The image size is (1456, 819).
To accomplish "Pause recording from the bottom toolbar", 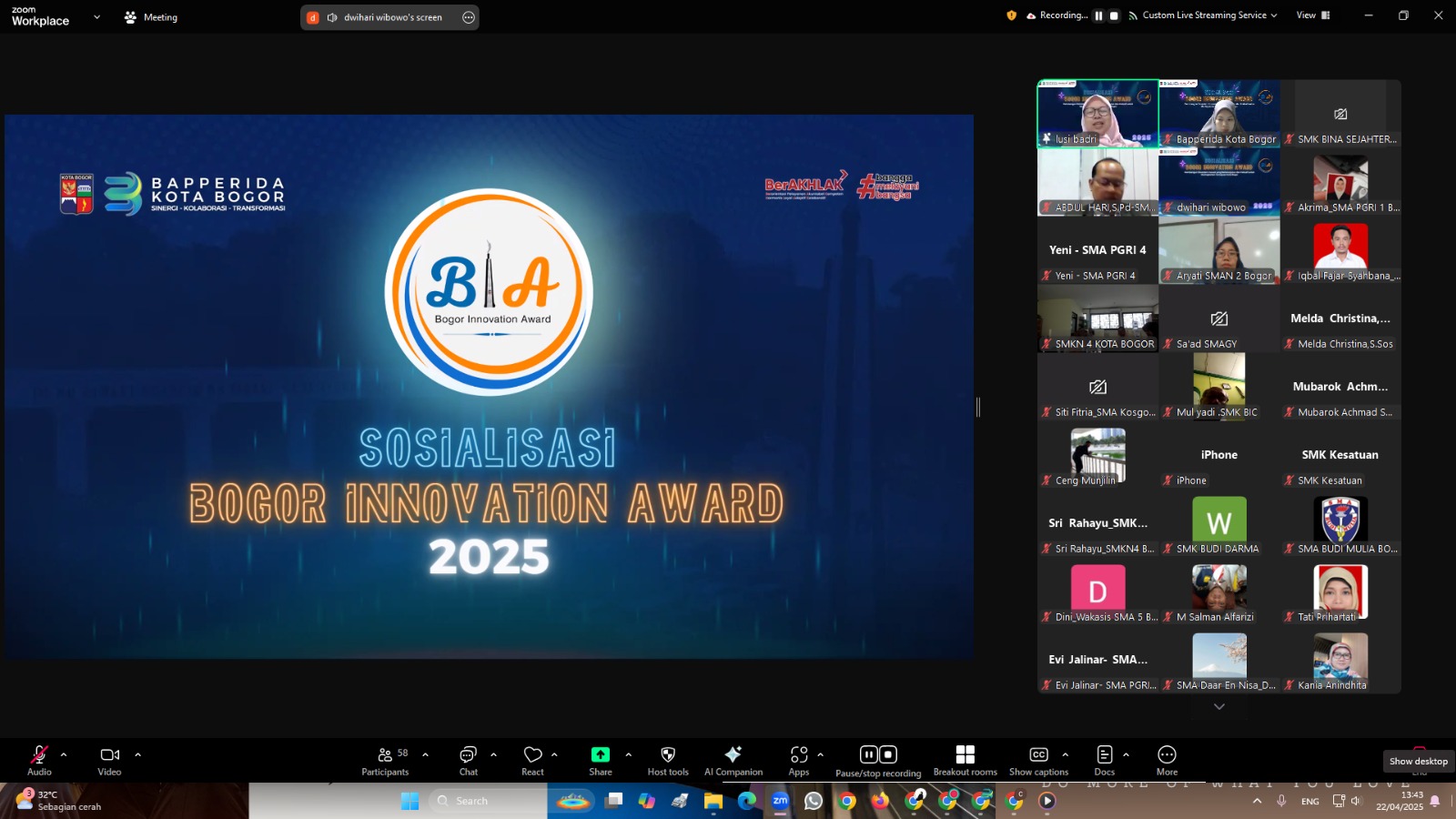I will point(868,754).
